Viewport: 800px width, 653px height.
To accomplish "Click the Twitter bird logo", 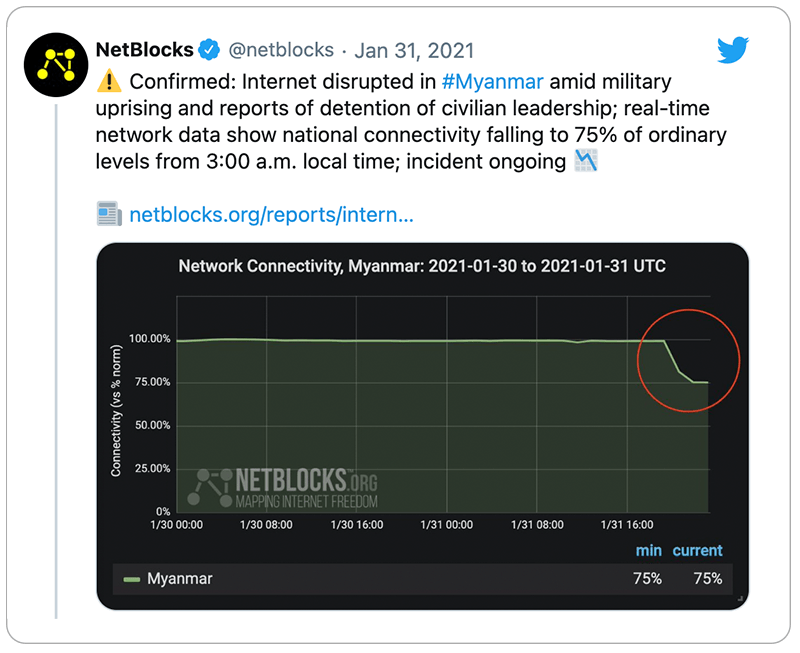I will [x=732, y=50].
